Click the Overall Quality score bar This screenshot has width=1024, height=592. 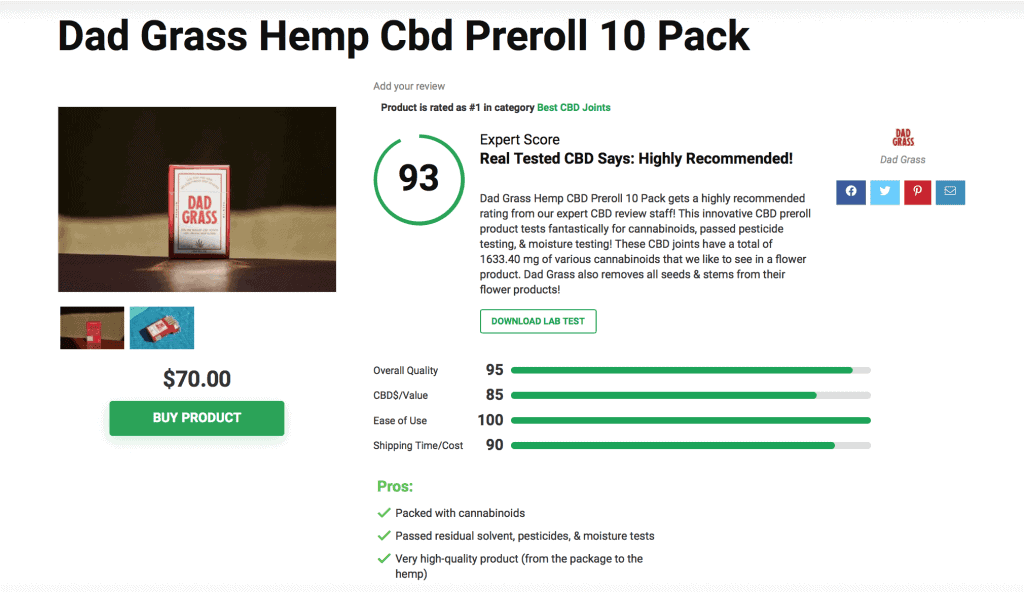[690, 370]
